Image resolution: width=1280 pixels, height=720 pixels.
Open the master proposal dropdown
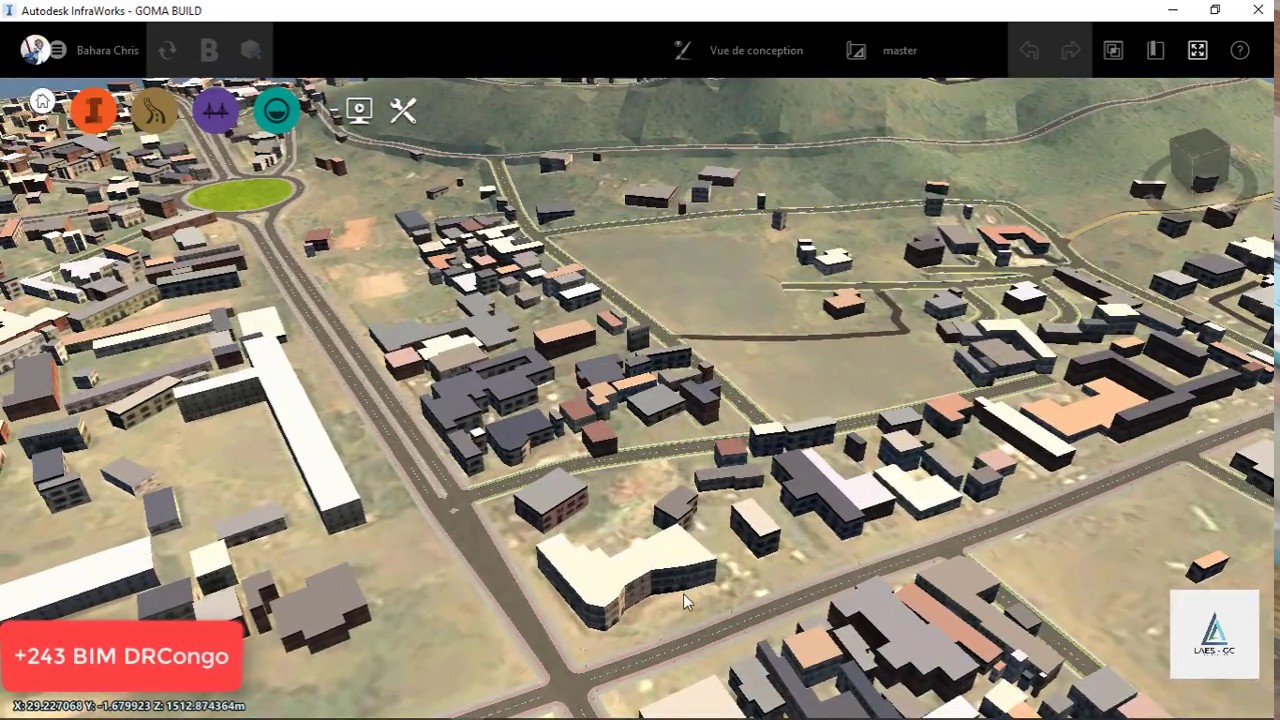pyautogui.click(x=900, y=50)
